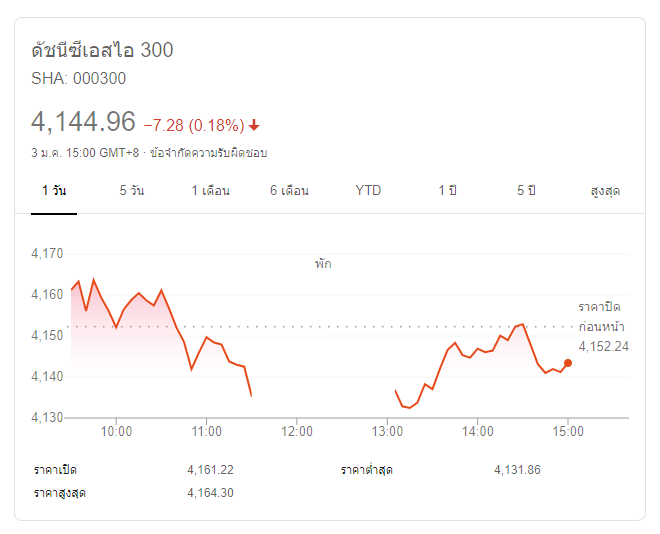Click the −7.28 (0.18%) change value

[x=194, y=125]
